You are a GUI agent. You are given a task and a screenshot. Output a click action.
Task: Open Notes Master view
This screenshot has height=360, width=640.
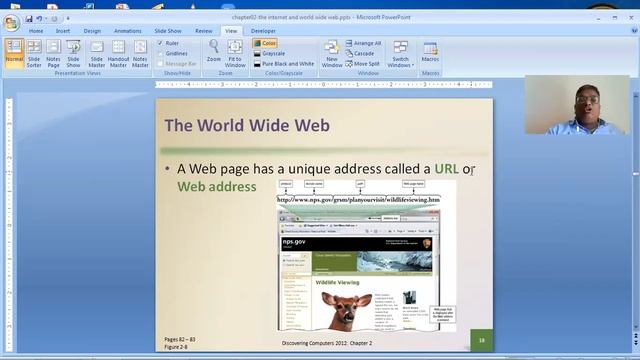pos(140,53)
